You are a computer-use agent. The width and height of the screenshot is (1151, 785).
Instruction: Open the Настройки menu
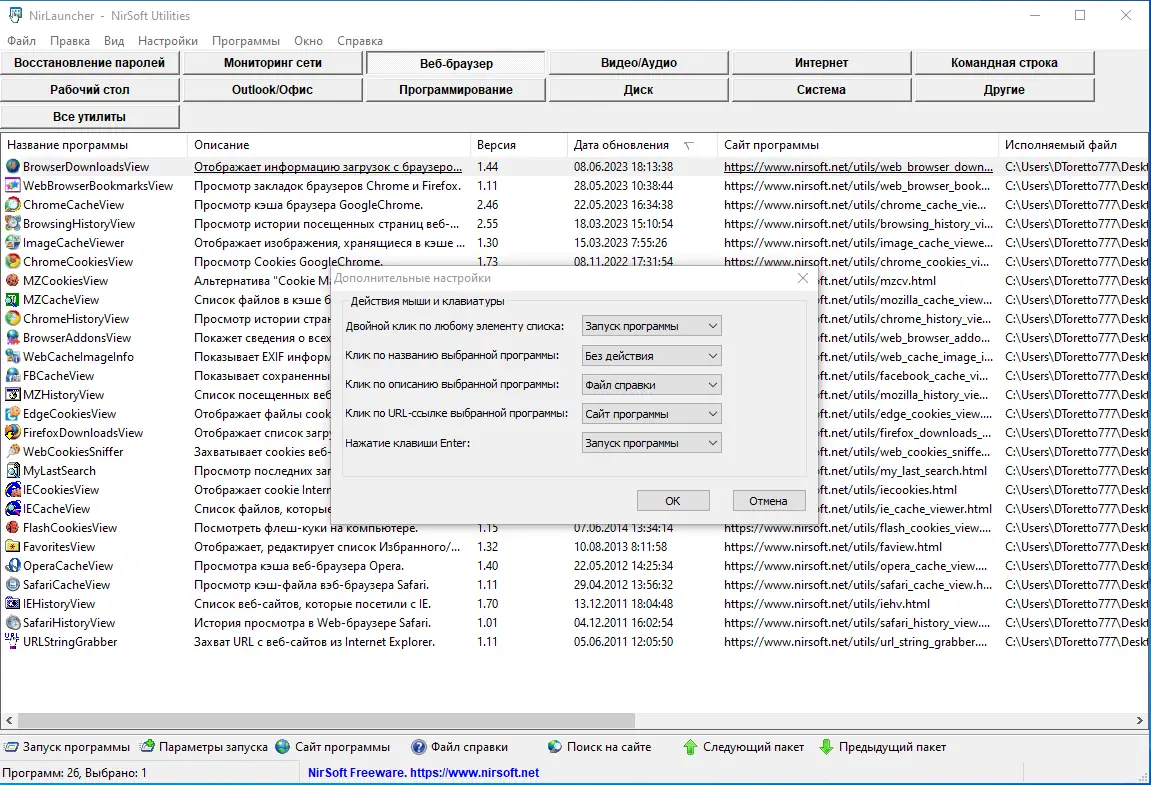pyautogui.click(x=167, y=41)
